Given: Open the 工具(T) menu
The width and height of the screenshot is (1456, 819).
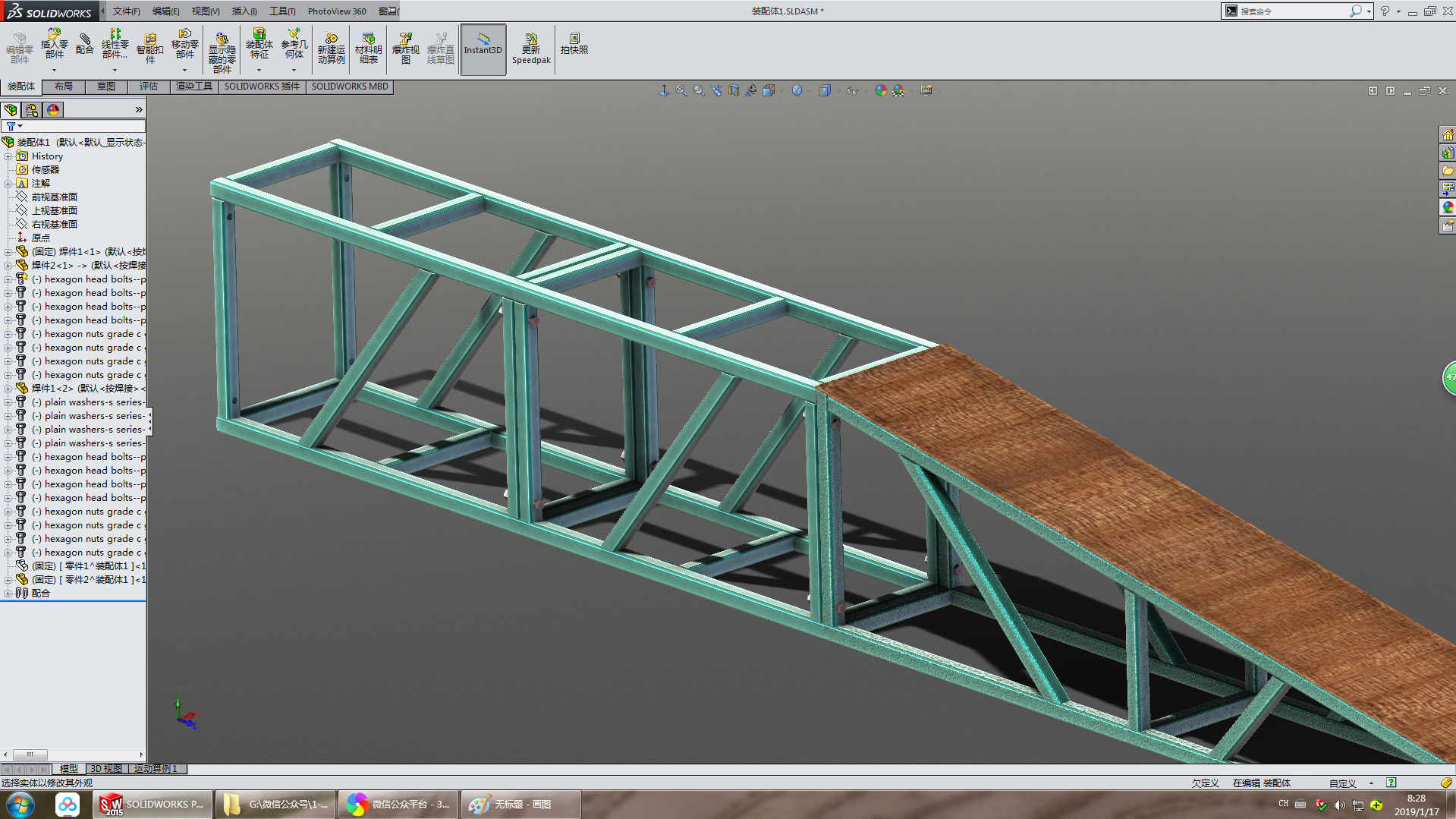Looking at the screenshot, I should pyautogui.click(x=281, y=11).
